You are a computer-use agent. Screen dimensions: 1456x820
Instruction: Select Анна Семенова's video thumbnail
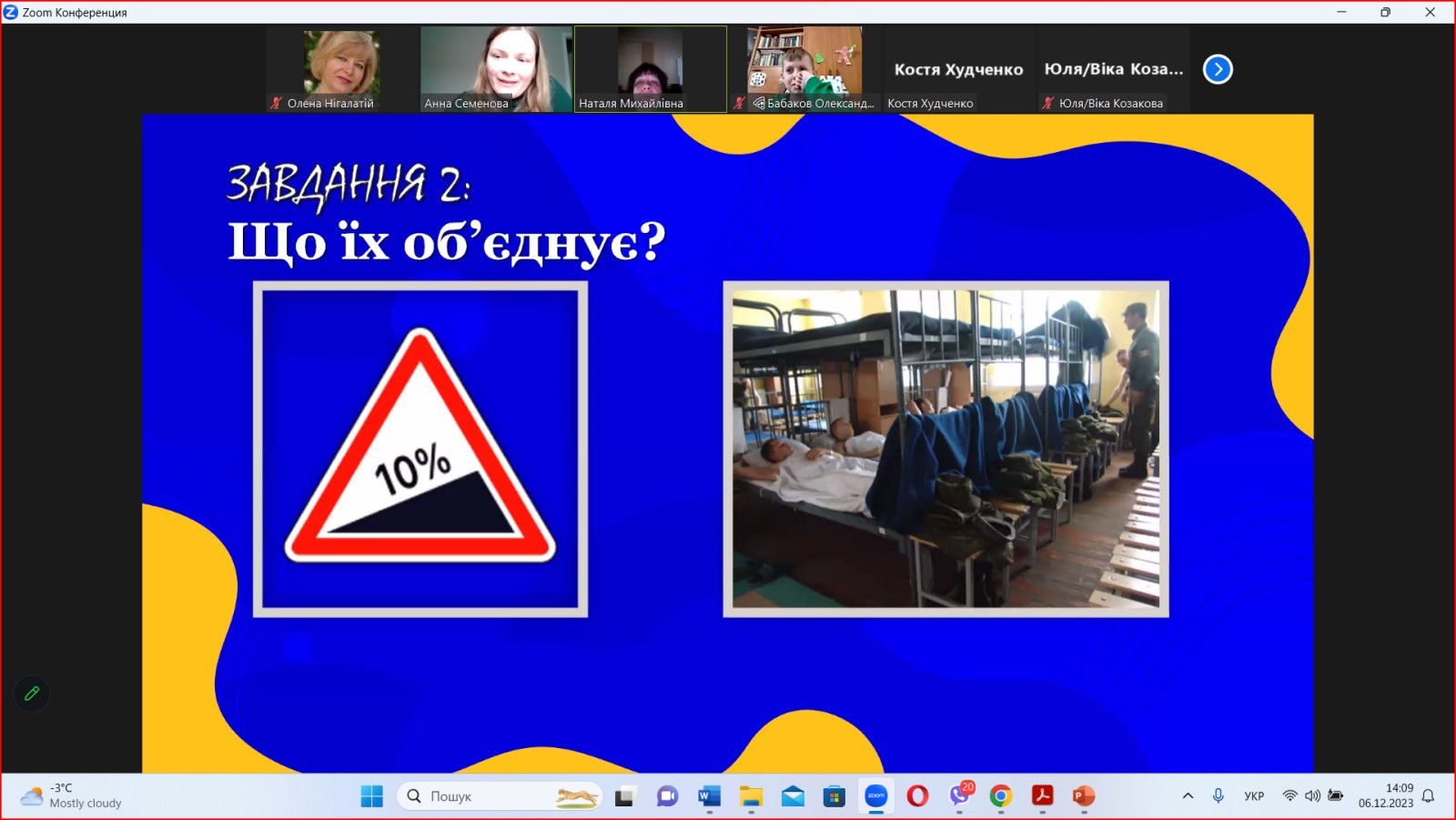click(x=496, y=69)
